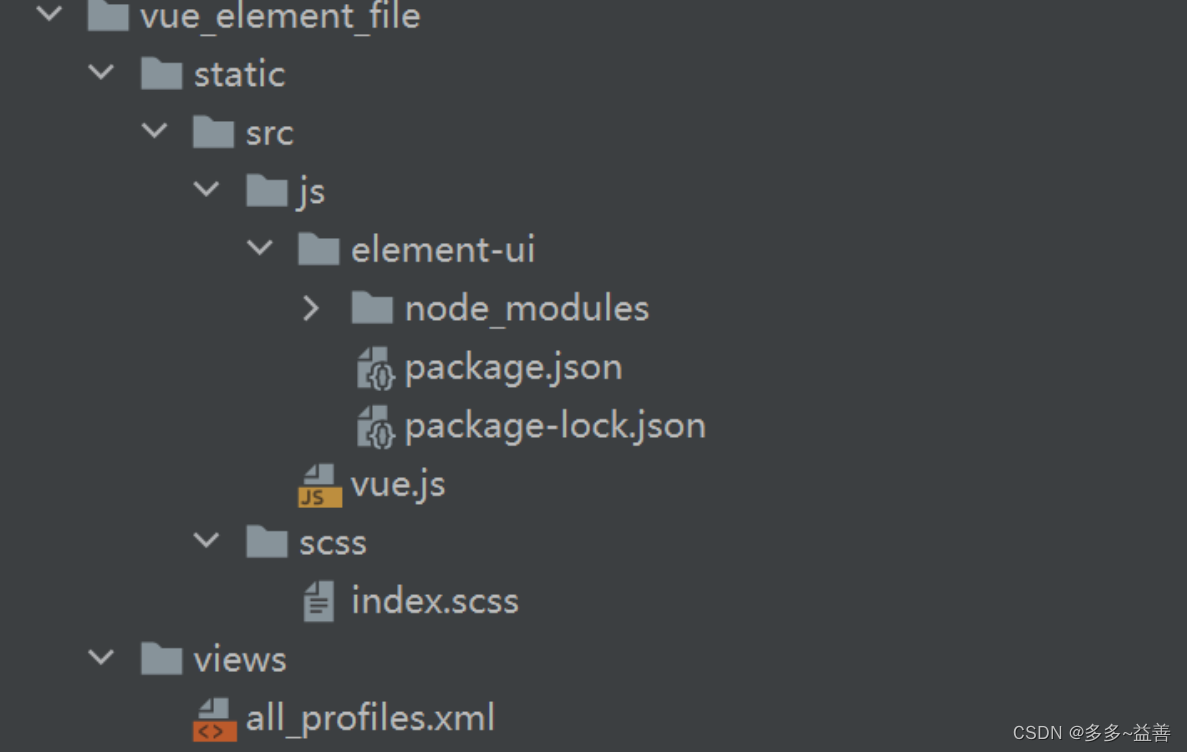Collapse the views folder
1187x752 pixels.
[x=100, y=657]
